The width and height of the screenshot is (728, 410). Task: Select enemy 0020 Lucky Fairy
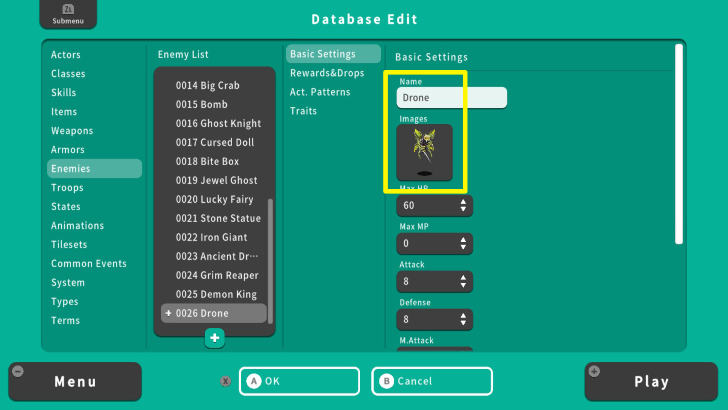pos(214,200)
